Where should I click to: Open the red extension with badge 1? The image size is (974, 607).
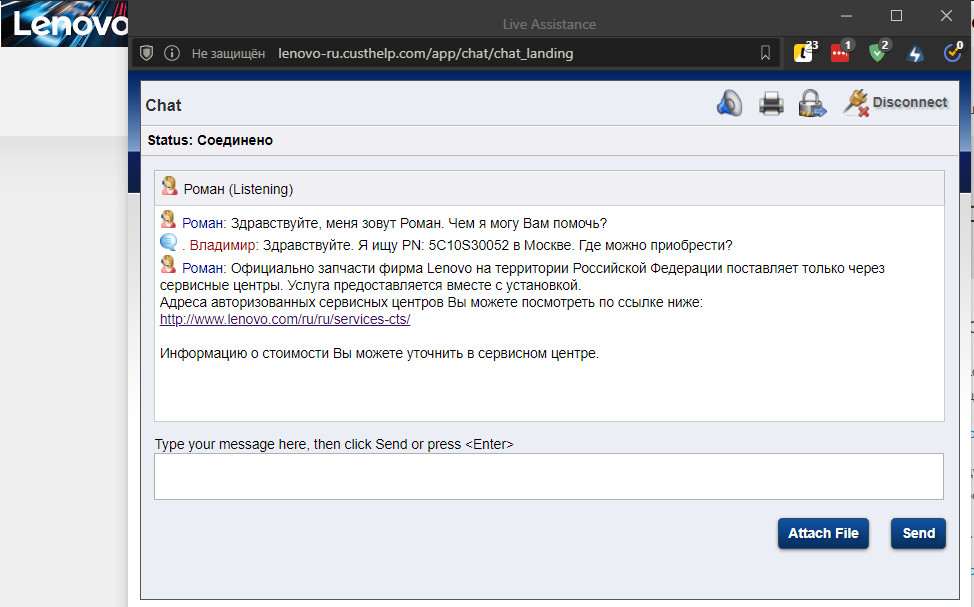[x=840, y=53]
